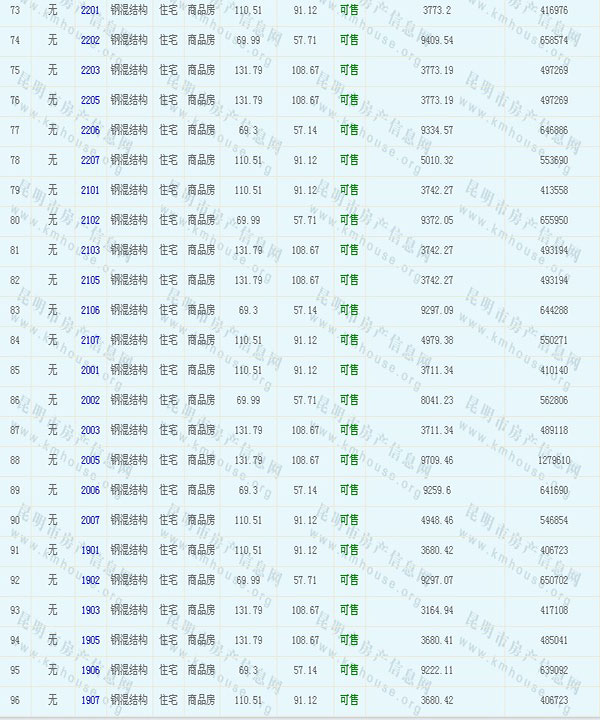This screenshot has width=600, height=720.
Task: Open room 2001 link
Action: coord(90,370)
